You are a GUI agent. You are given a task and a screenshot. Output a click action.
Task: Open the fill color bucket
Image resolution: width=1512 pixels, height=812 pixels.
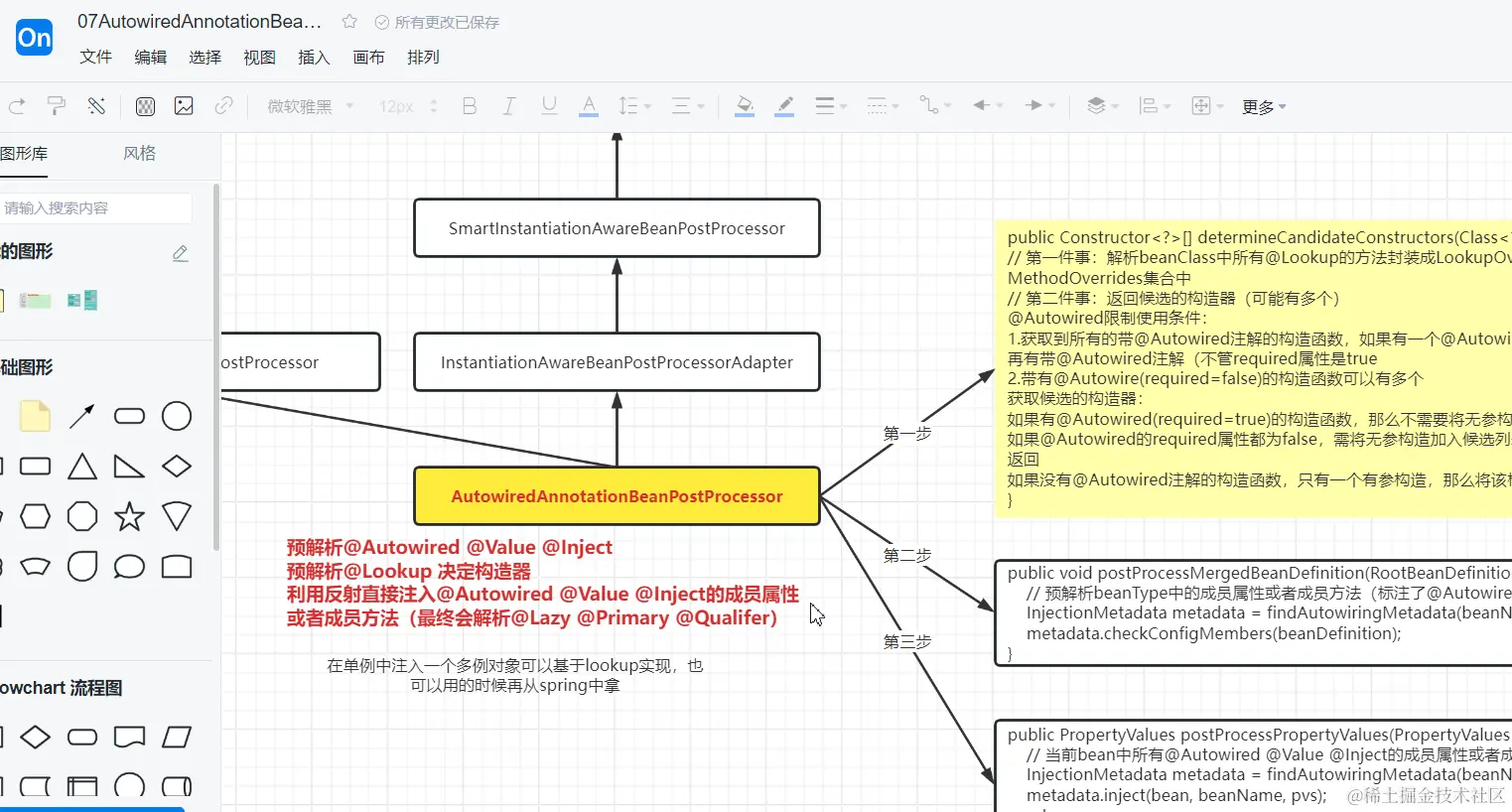pos(745,106)
